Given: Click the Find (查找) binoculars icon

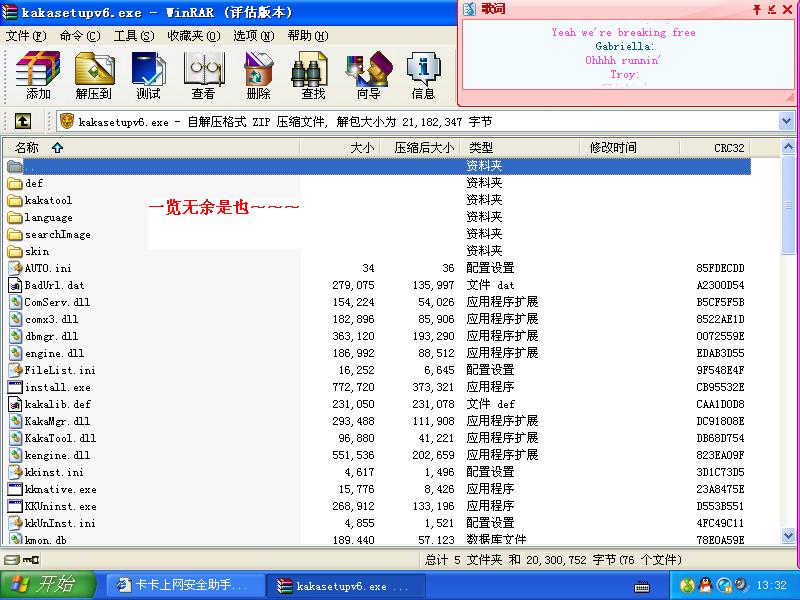Looking at the screenshot, I should click(x=312, y=76).
